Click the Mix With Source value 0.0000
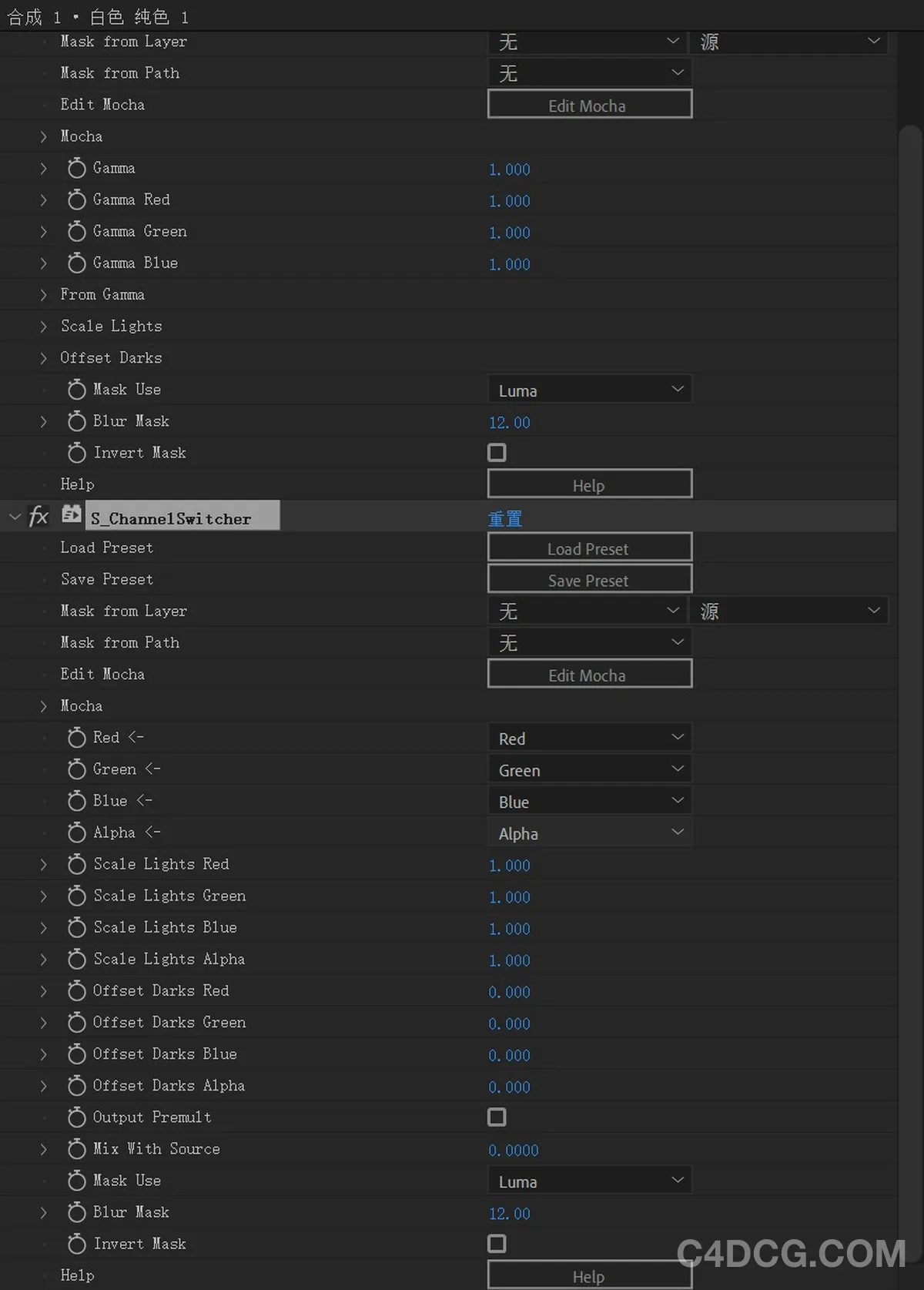 (514, 1150)
